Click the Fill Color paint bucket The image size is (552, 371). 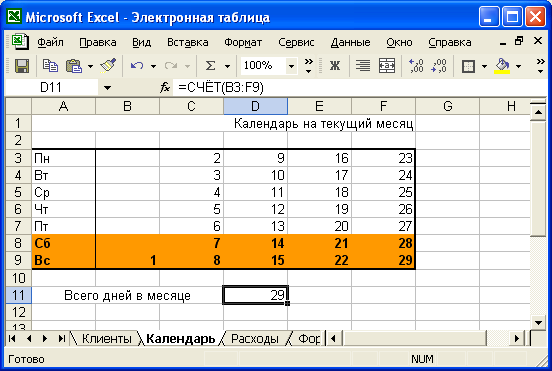502,66
